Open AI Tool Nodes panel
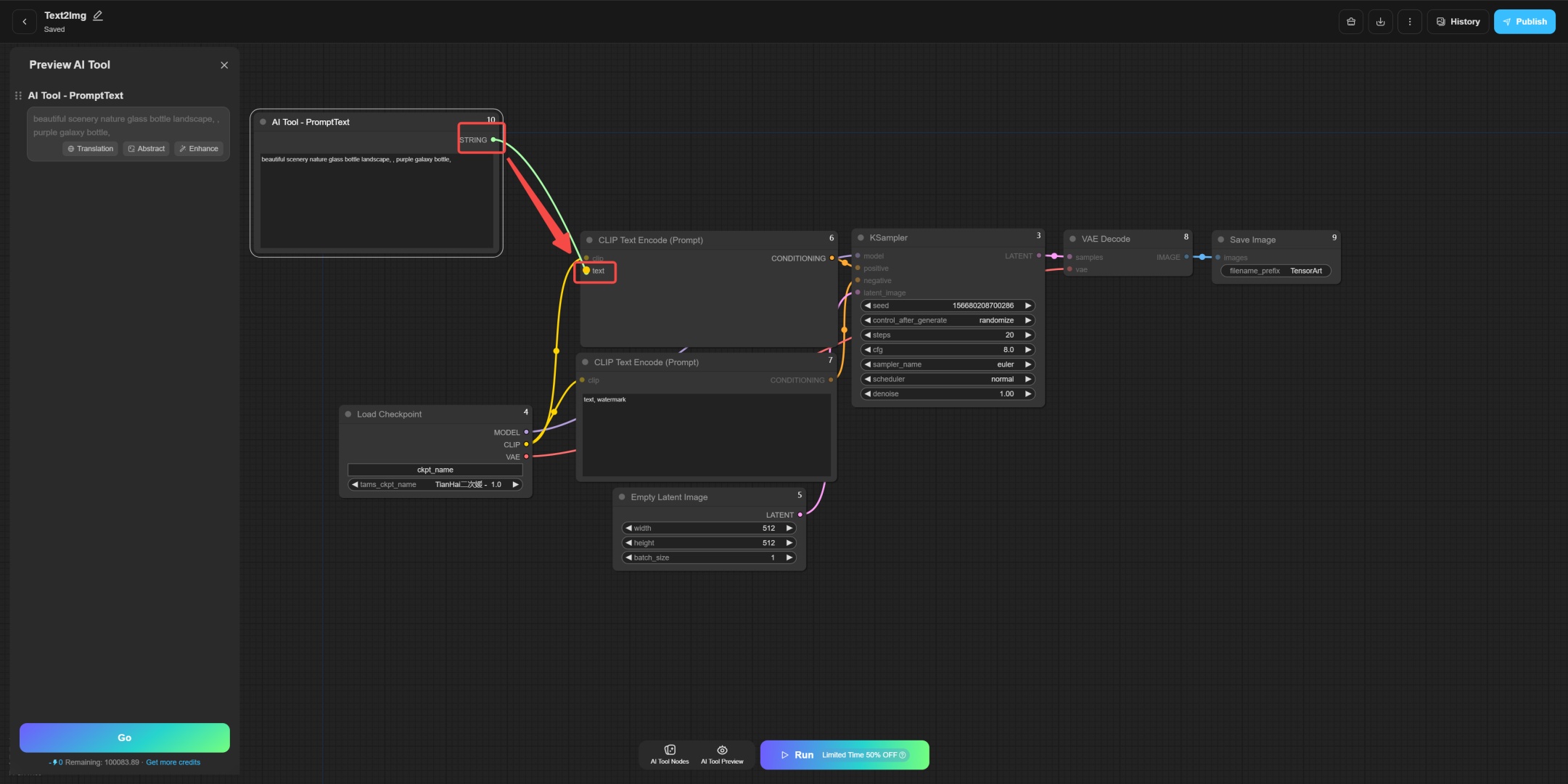This screenshot has width=1568, height=784. click(x=669, y=754)
